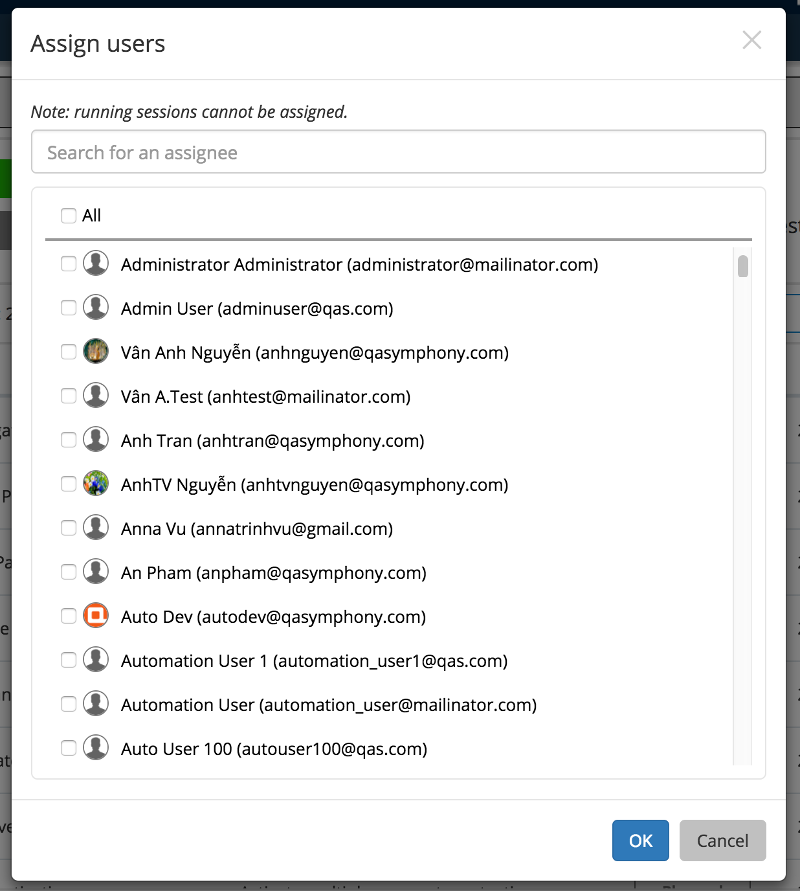Screen dimensions: 800x891
Task: Click An Pham's avatar icon
Action: [x=95, y=572]
